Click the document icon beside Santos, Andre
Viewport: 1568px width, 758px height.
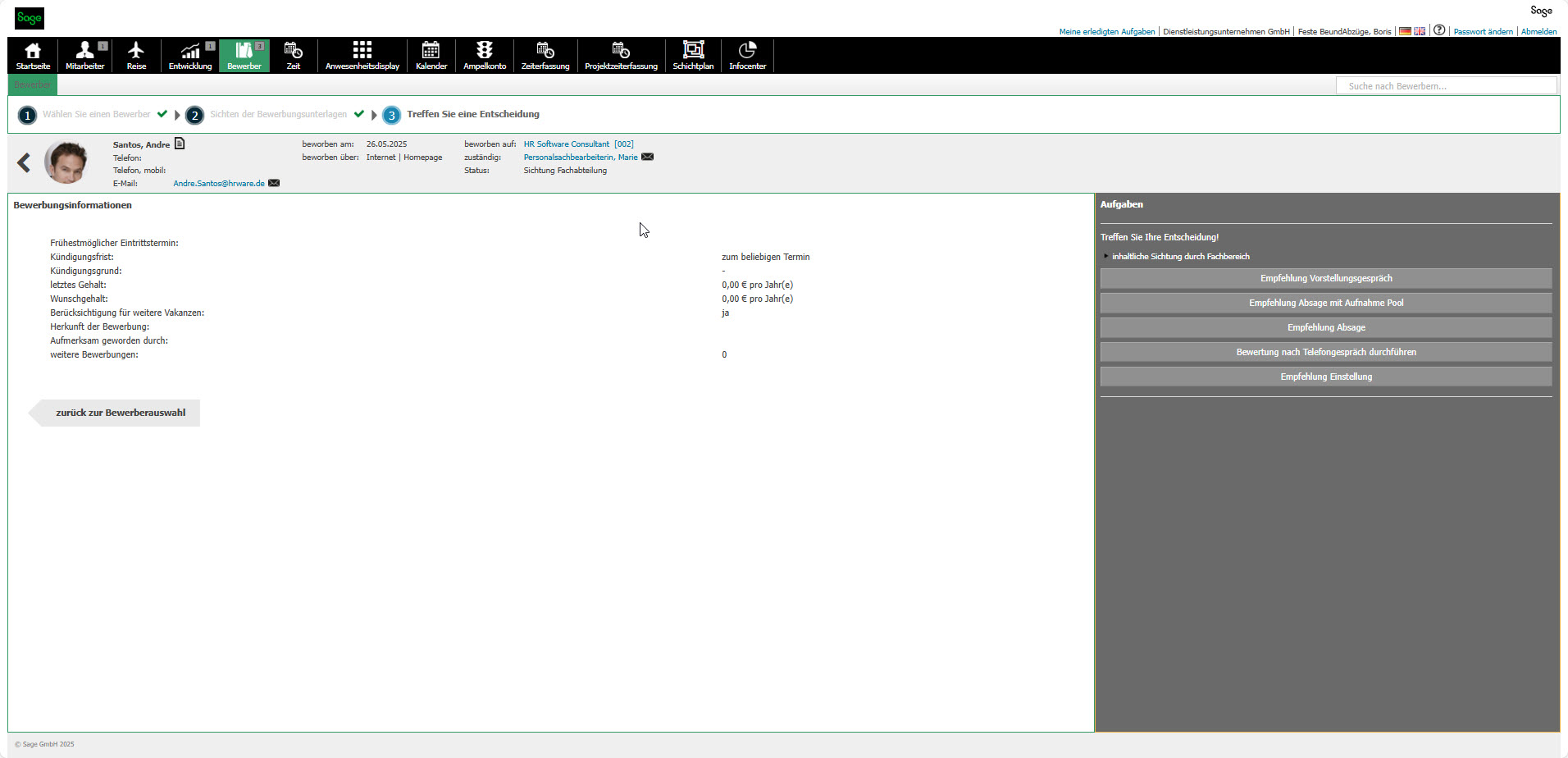click(x=180, y=144)
